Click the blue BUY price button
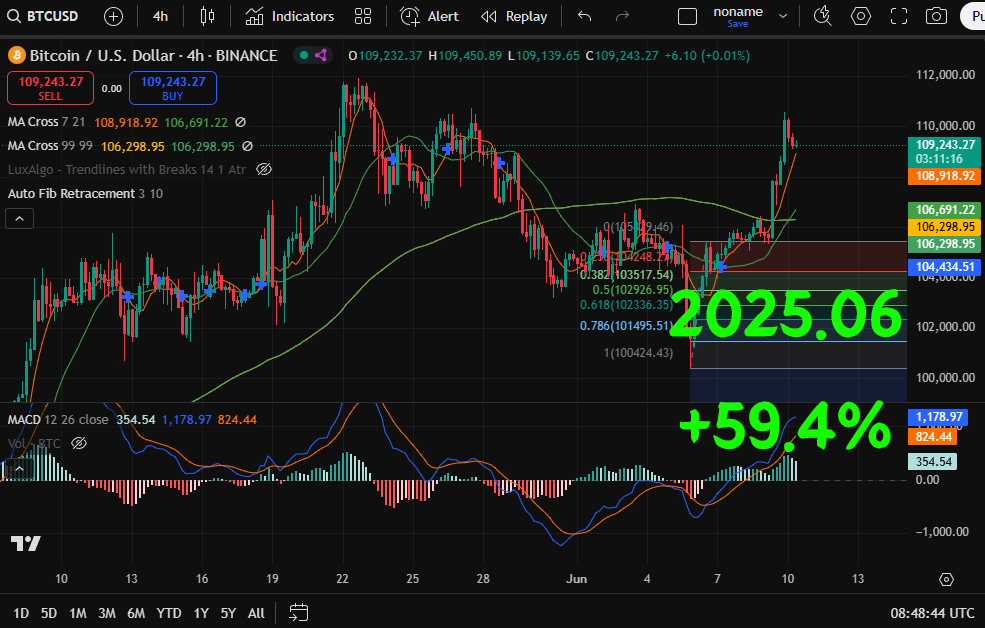The width and height of the screenshot is (985, 628). click(173, 88)
